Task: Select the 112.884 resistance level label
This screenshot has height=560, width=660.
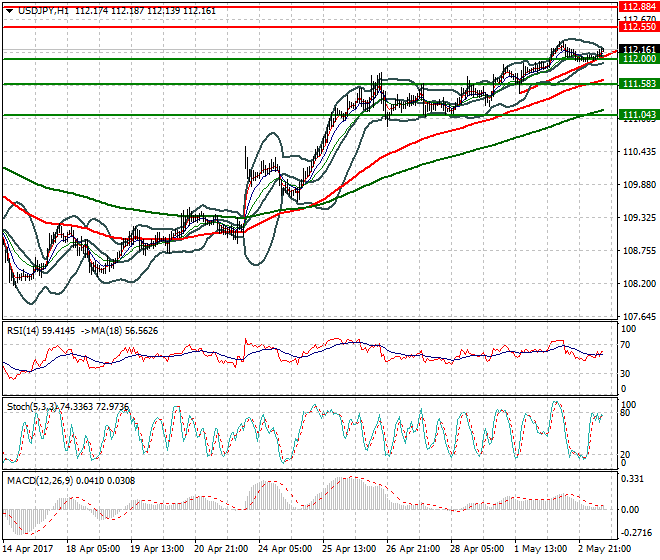Action: (639, 6)
